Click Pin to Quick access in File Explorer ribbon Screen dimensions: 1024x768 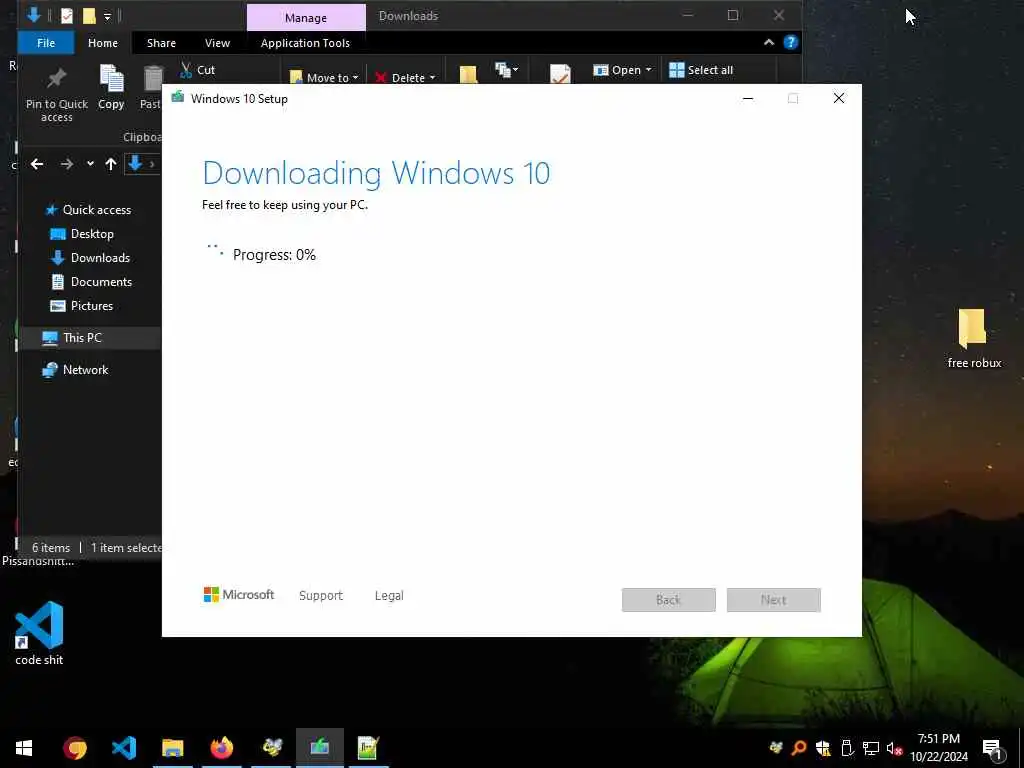coord(57,94)
